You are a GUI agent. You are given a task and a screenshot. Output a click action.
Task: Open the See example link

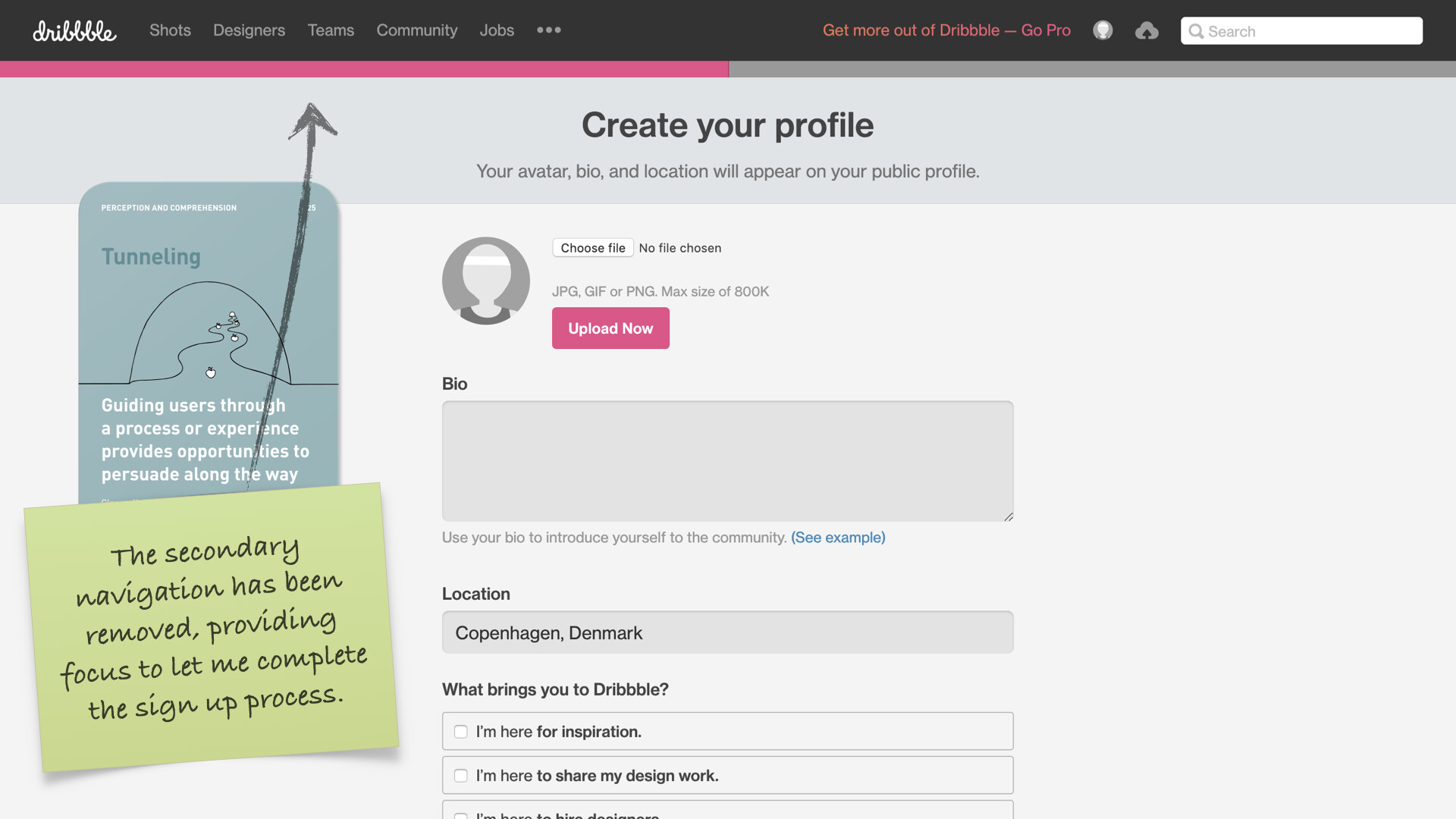[x=838, y=538]
